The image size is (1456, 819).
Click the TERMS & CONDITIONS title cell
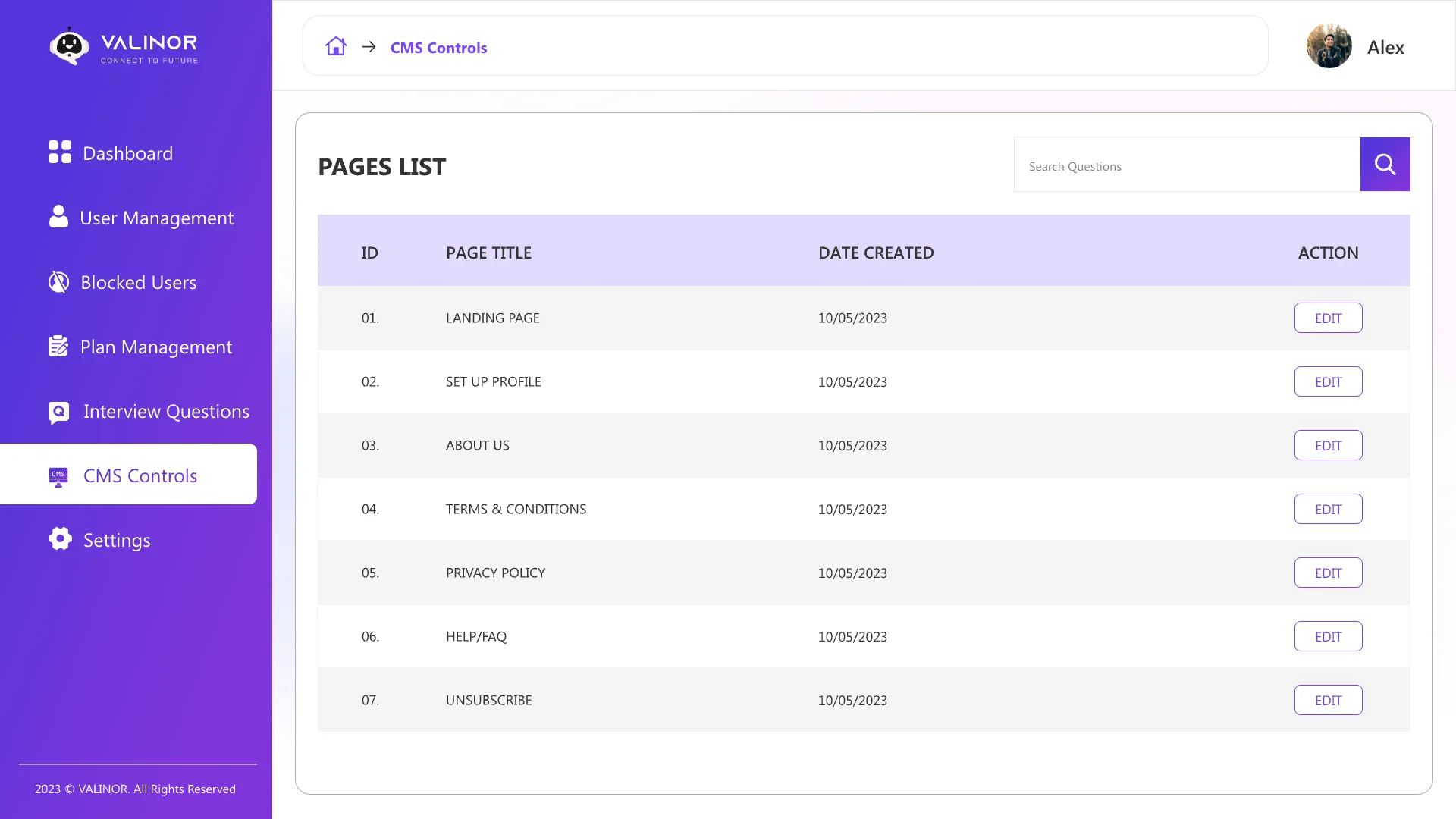click(x=516, y=509)
